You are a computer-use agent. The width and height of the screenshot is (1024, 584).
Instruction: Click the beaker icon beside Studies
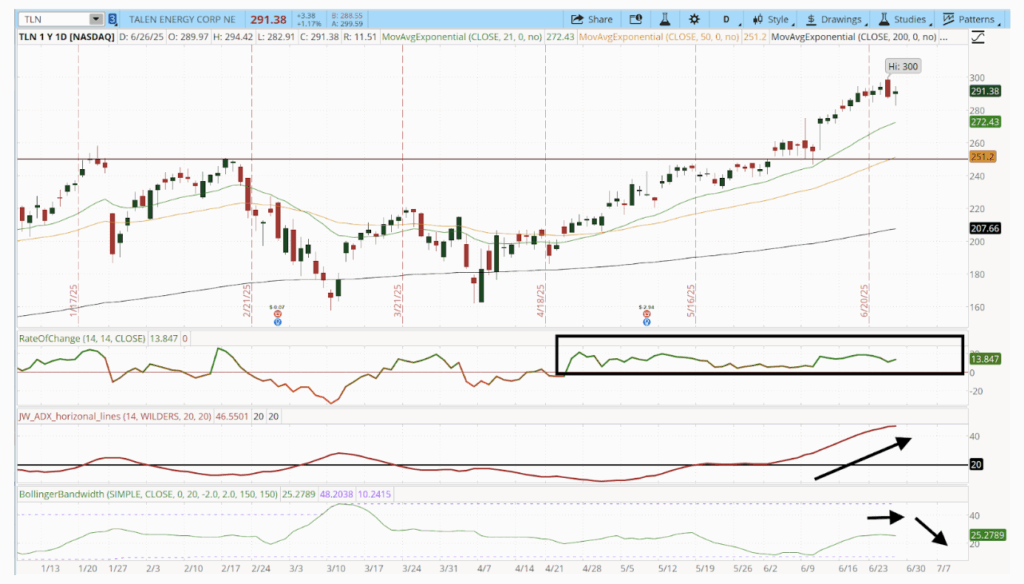tap(884, 19)
